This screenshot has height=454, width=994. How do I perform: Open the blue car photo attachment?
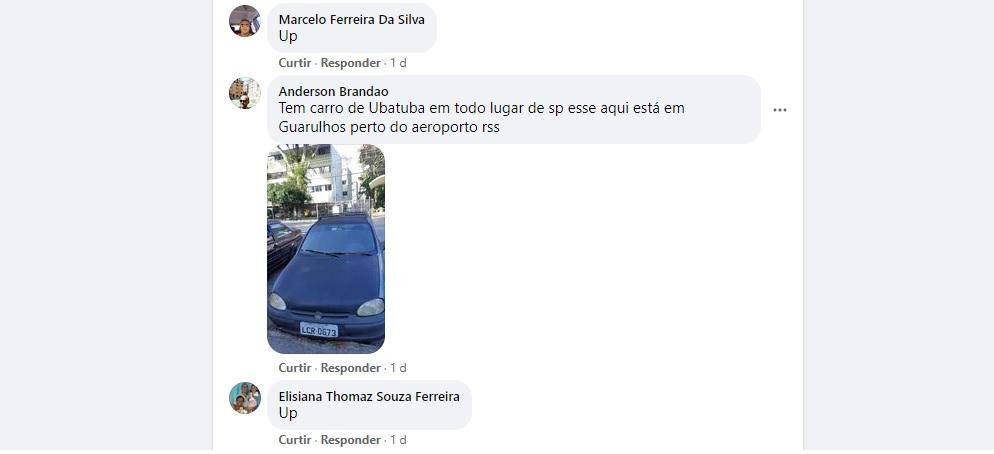326,249
